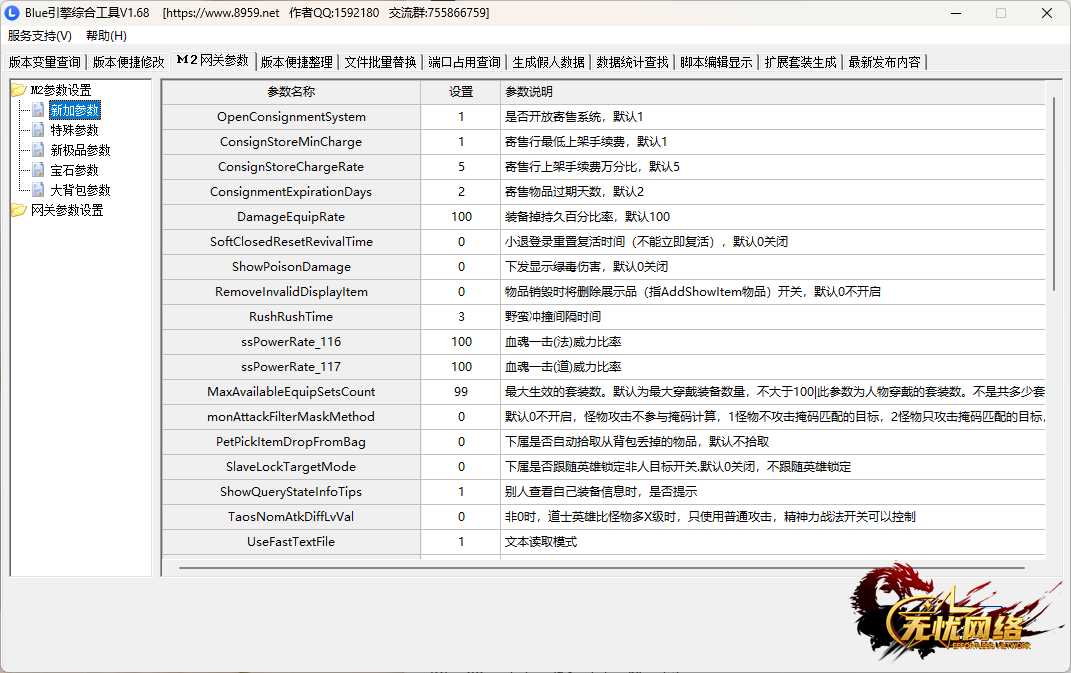Open the 生成假人数据 tab
The height and width of the screenshot is (673, 1071).
point(548,62)
